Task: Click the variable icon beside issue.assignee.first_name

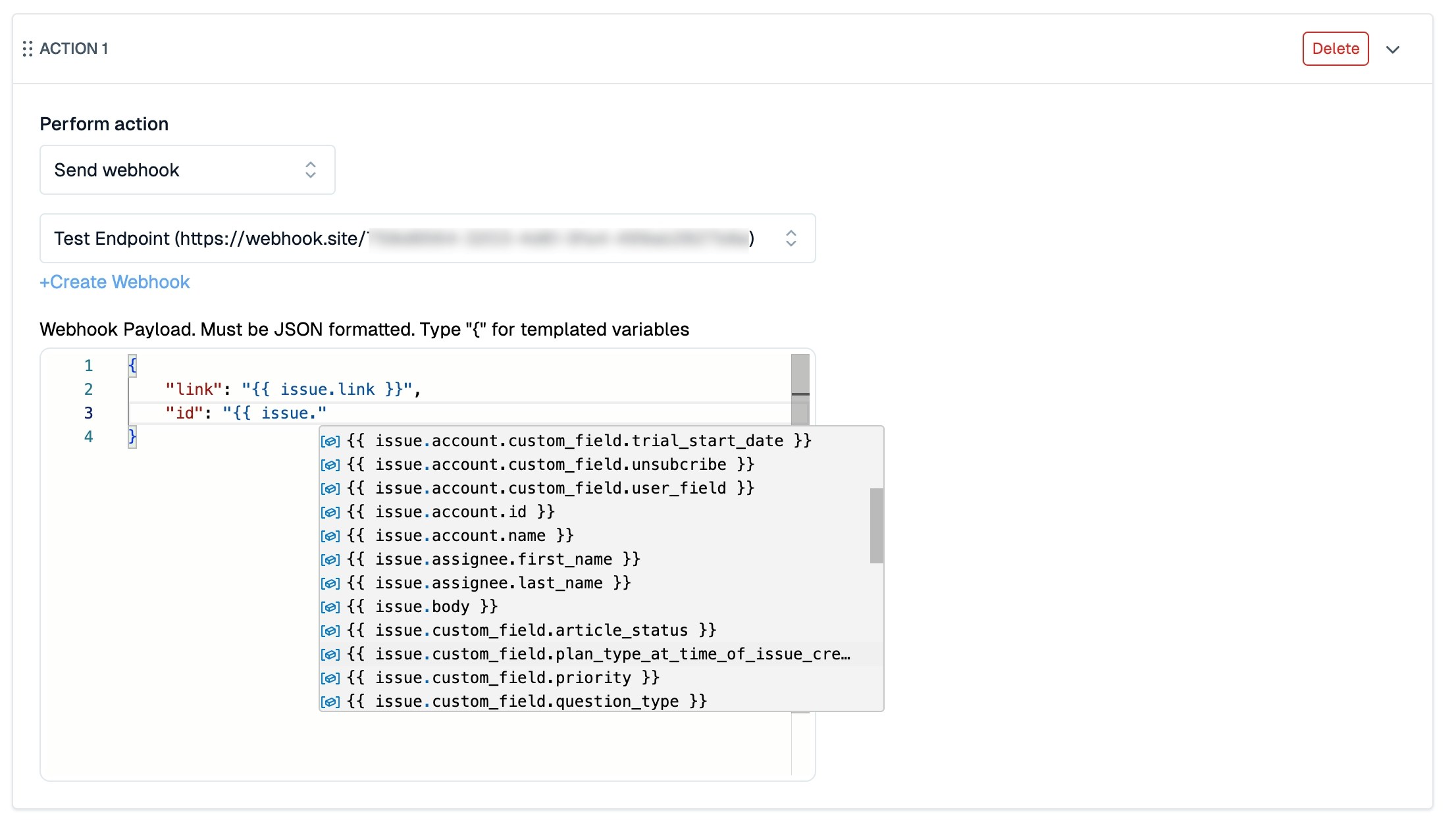Action: [330, 559]
